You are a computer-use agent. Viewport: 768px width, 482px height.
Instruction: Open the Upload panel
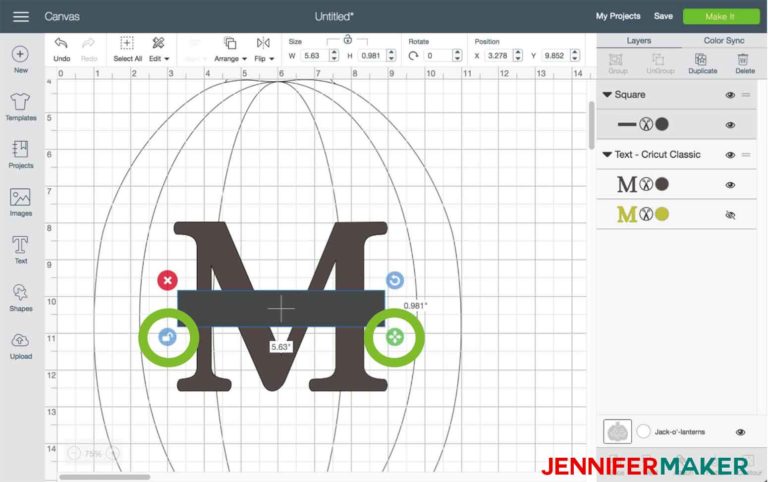point(21,345)
